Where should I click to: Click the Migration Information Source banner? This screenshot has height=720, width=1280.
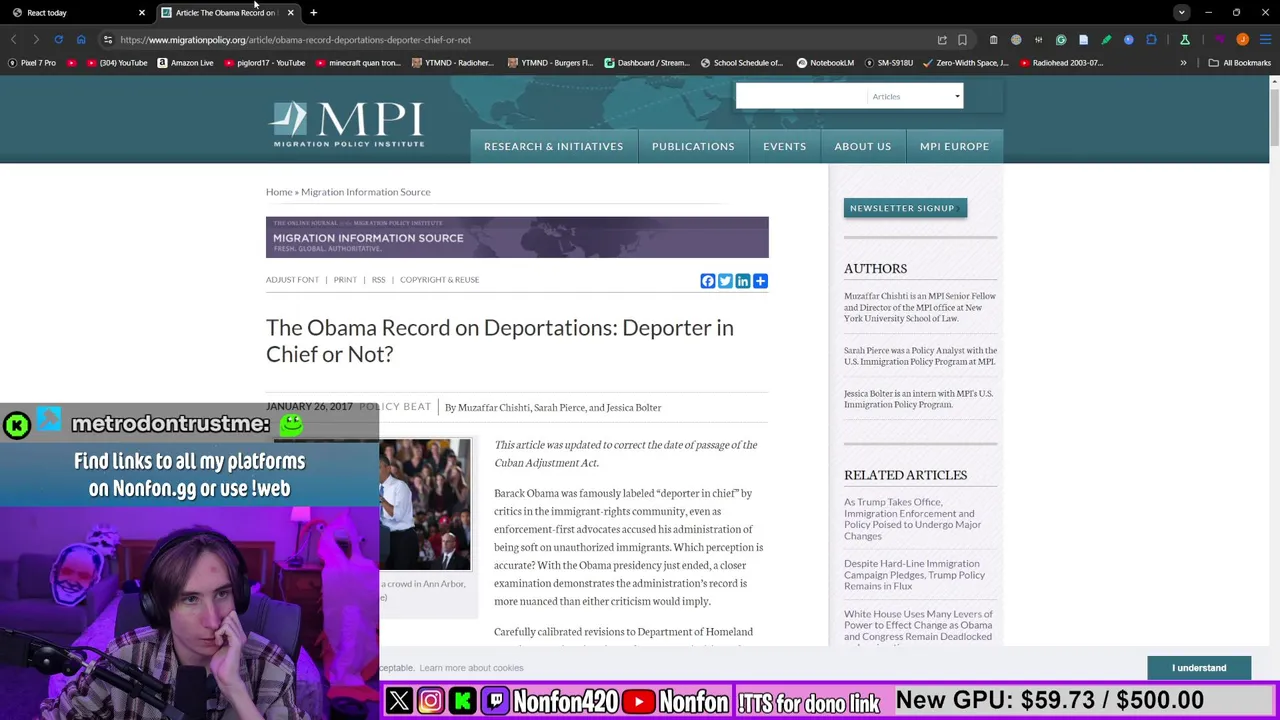click(x=517, y=237)
